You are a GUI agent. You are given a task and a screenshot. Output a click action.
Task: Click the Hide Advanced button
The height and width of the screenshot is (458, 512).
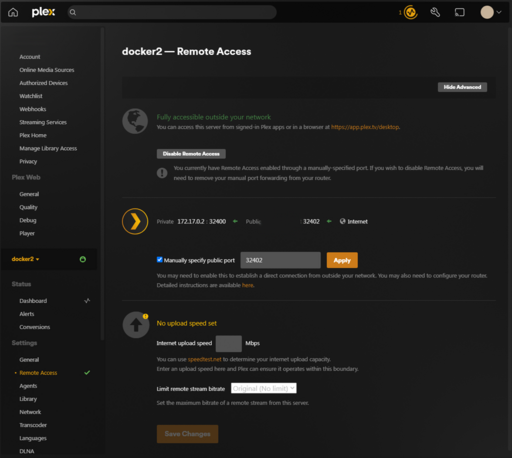tap(462, 87)
